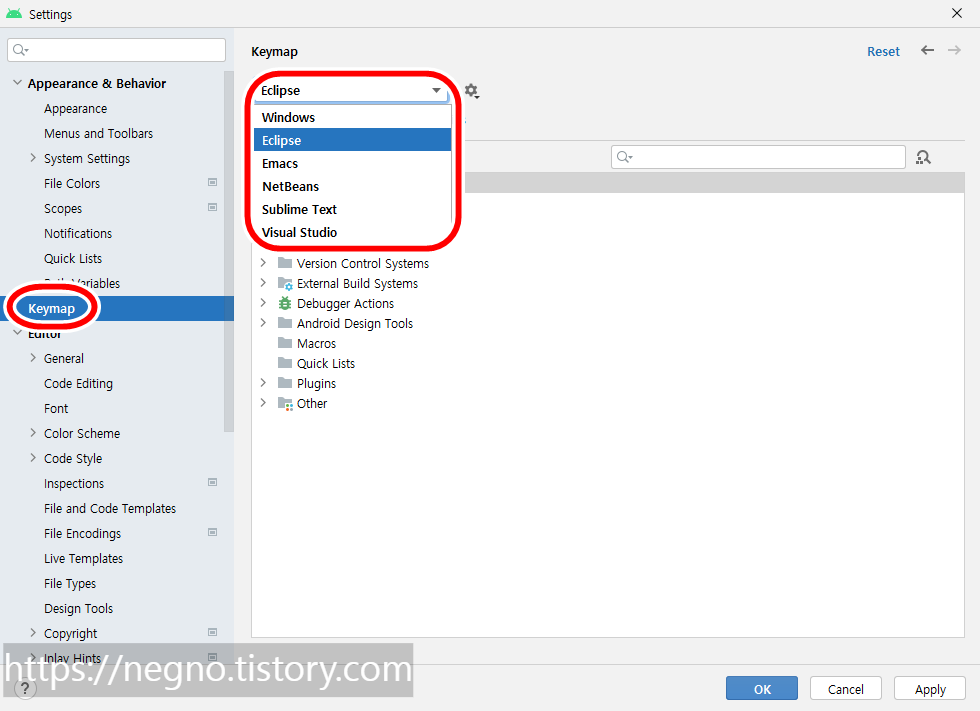Open Appearance settings page

coord(76,109)
